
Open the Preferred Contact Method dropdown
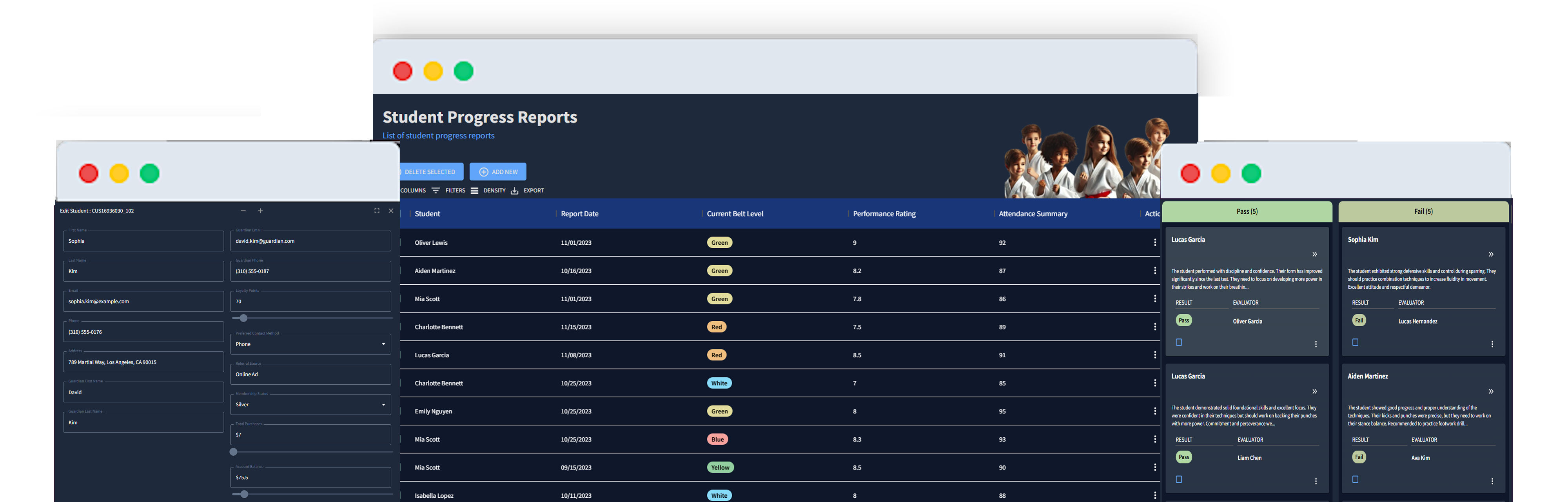[x=310, y=344]
